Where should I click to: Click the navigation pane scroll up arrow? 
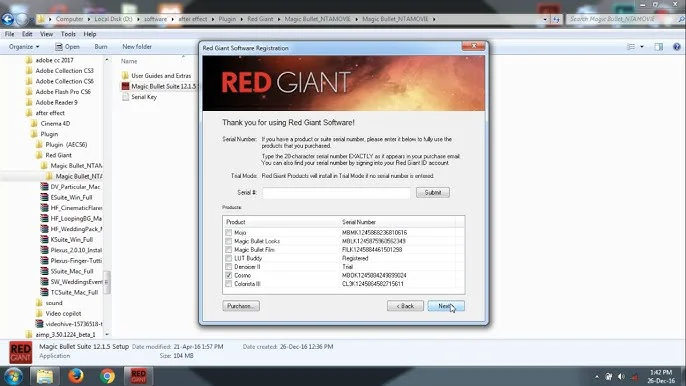(x=107, y=59)
